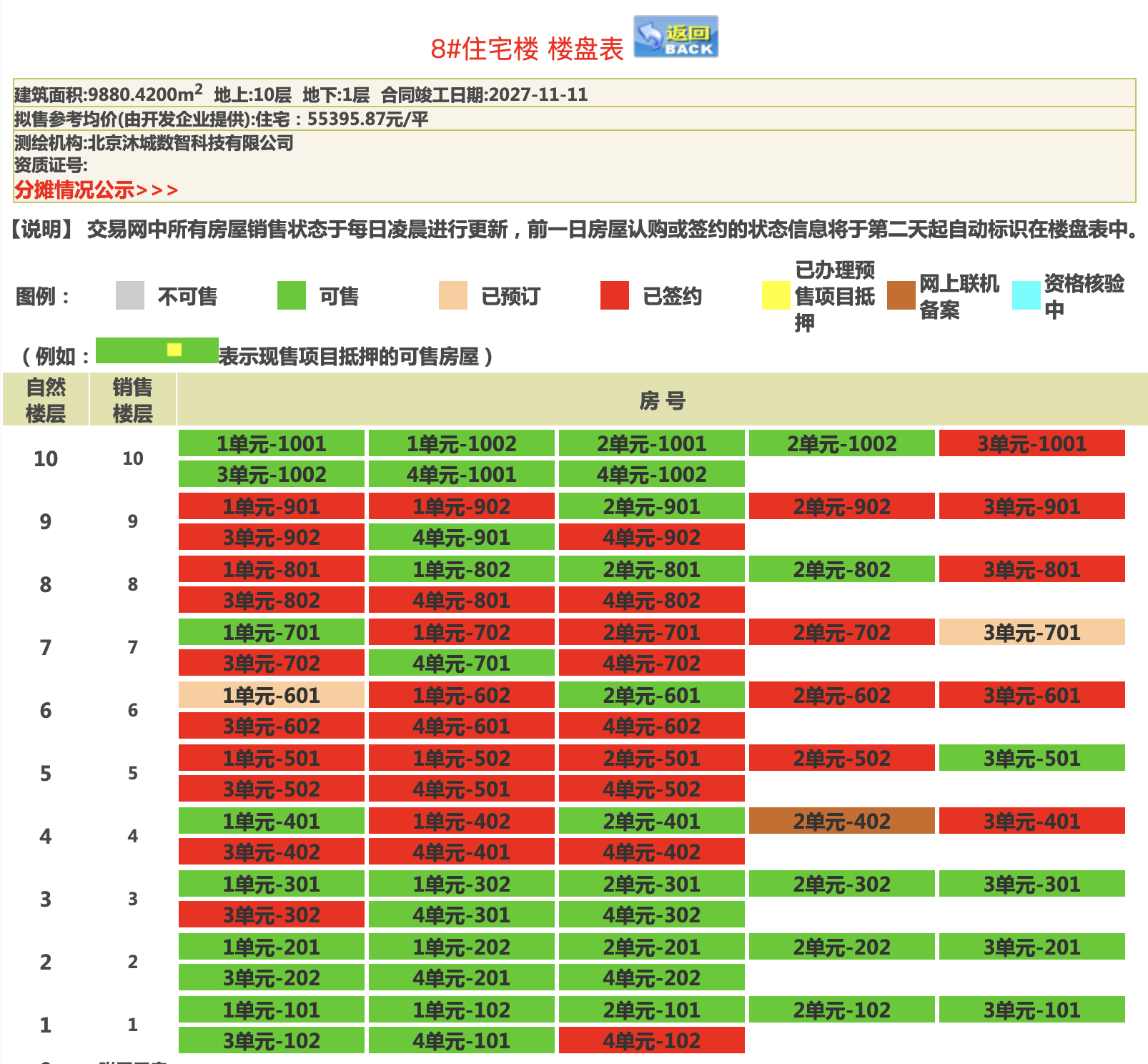Click the cyan 资格核验中 legend swatch
This screenshot has width=1148, height=1064.
(x=1026, y=295)
